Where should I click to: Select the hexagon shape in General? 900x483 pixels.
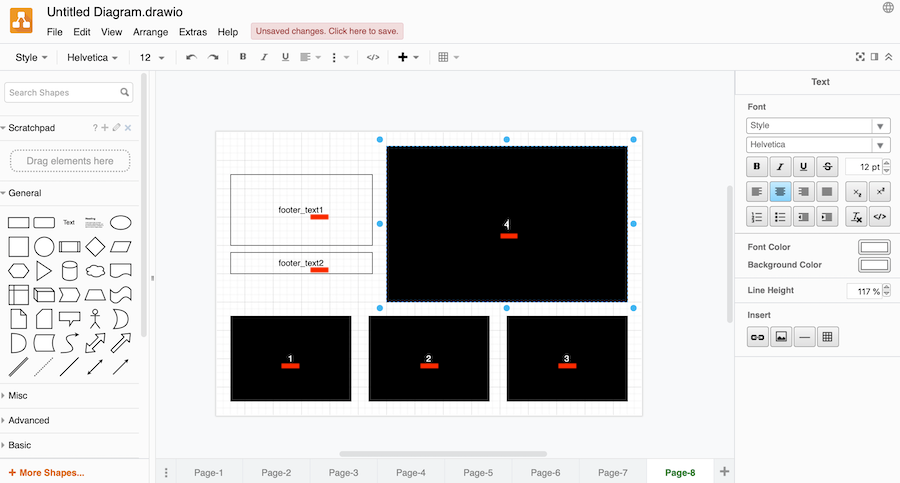coord(18,271)
